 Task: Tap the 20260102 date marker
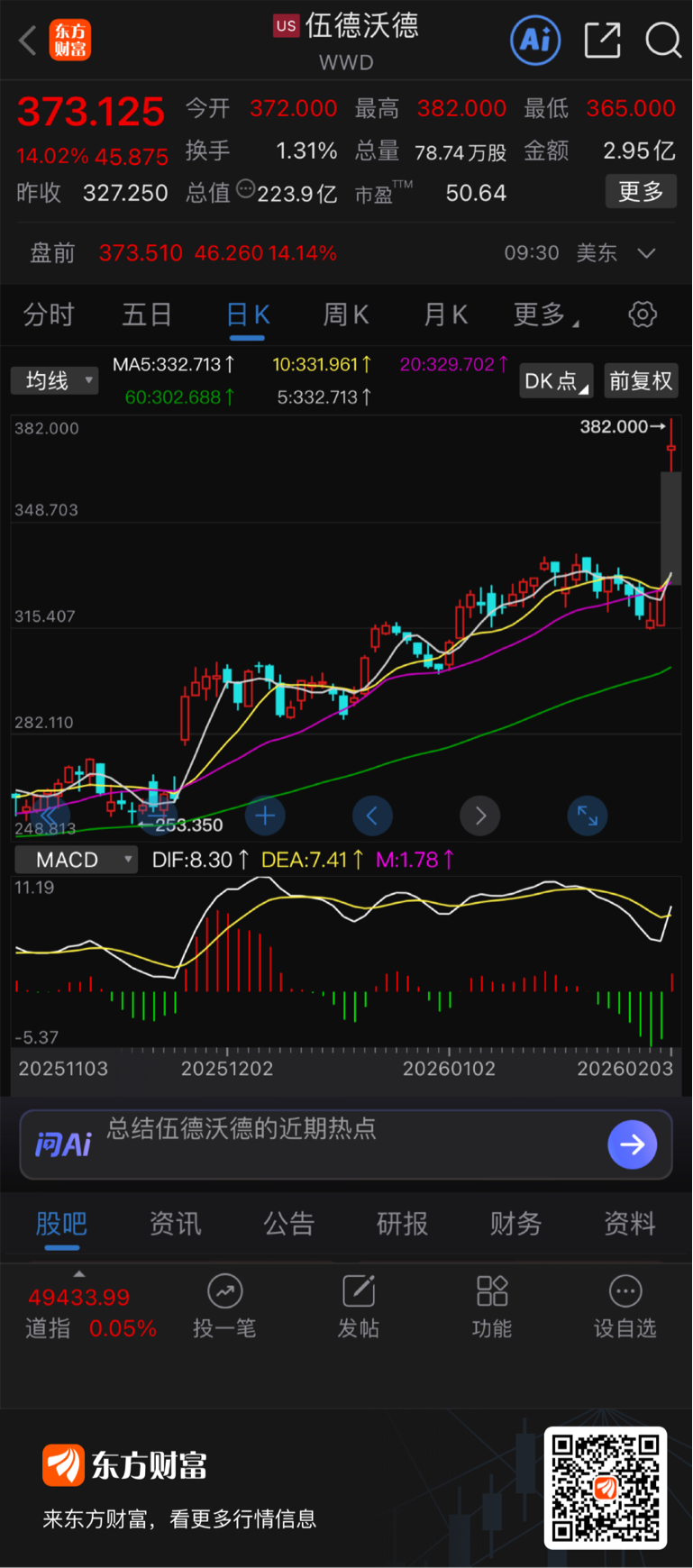[449, 1069]
